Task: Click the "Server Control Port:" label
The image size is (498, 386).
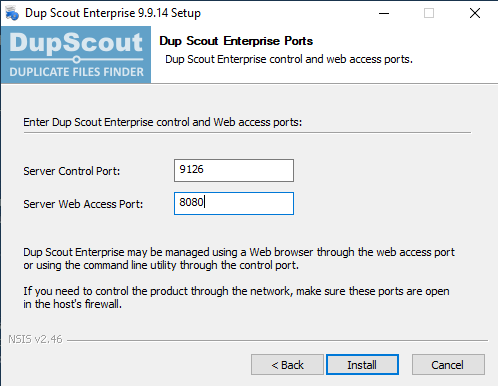Action: click(72, 171)
